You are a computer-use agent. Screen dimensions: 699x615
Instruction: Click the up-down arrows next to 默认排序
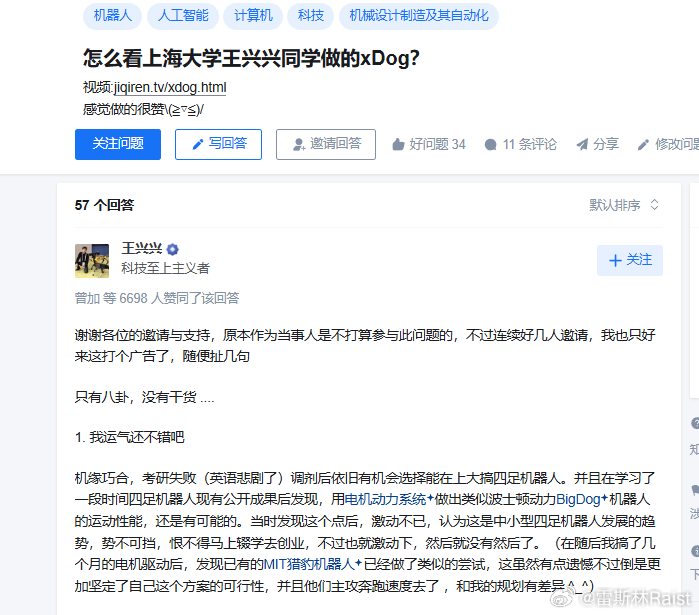[654, 205]
